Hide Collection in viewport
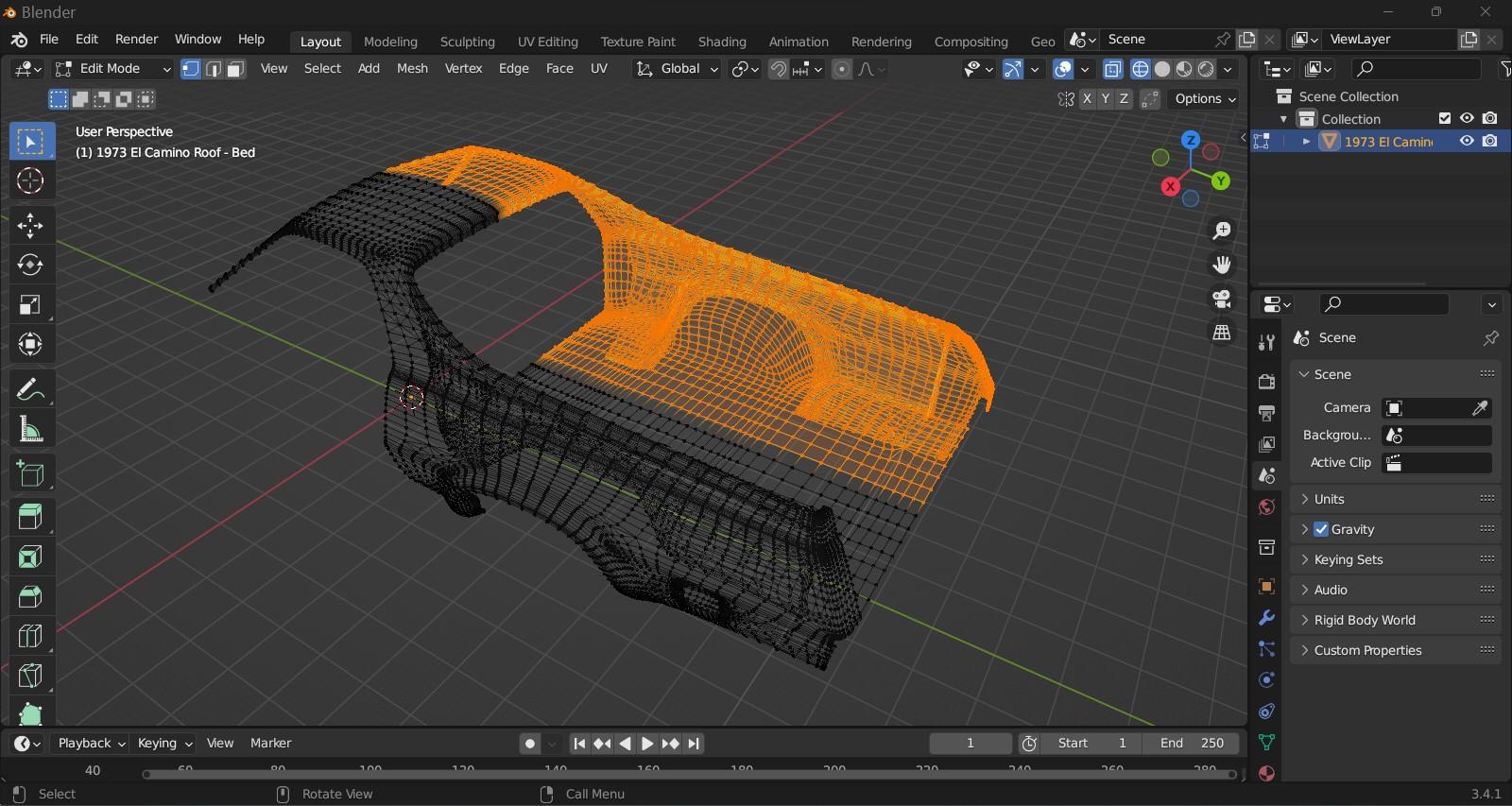This screenshot has height=806, width=1512. pos(1467,118)
